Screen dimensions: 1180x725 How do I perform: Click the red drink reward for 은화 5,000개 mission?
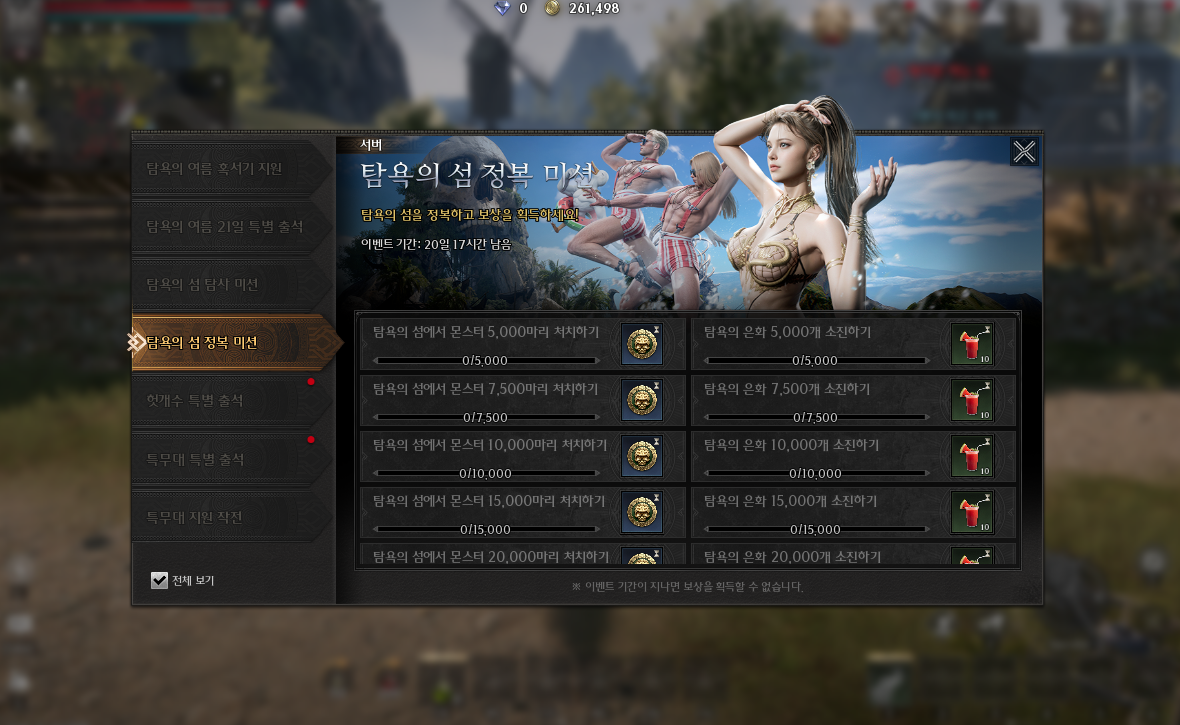tap(972, 344)
